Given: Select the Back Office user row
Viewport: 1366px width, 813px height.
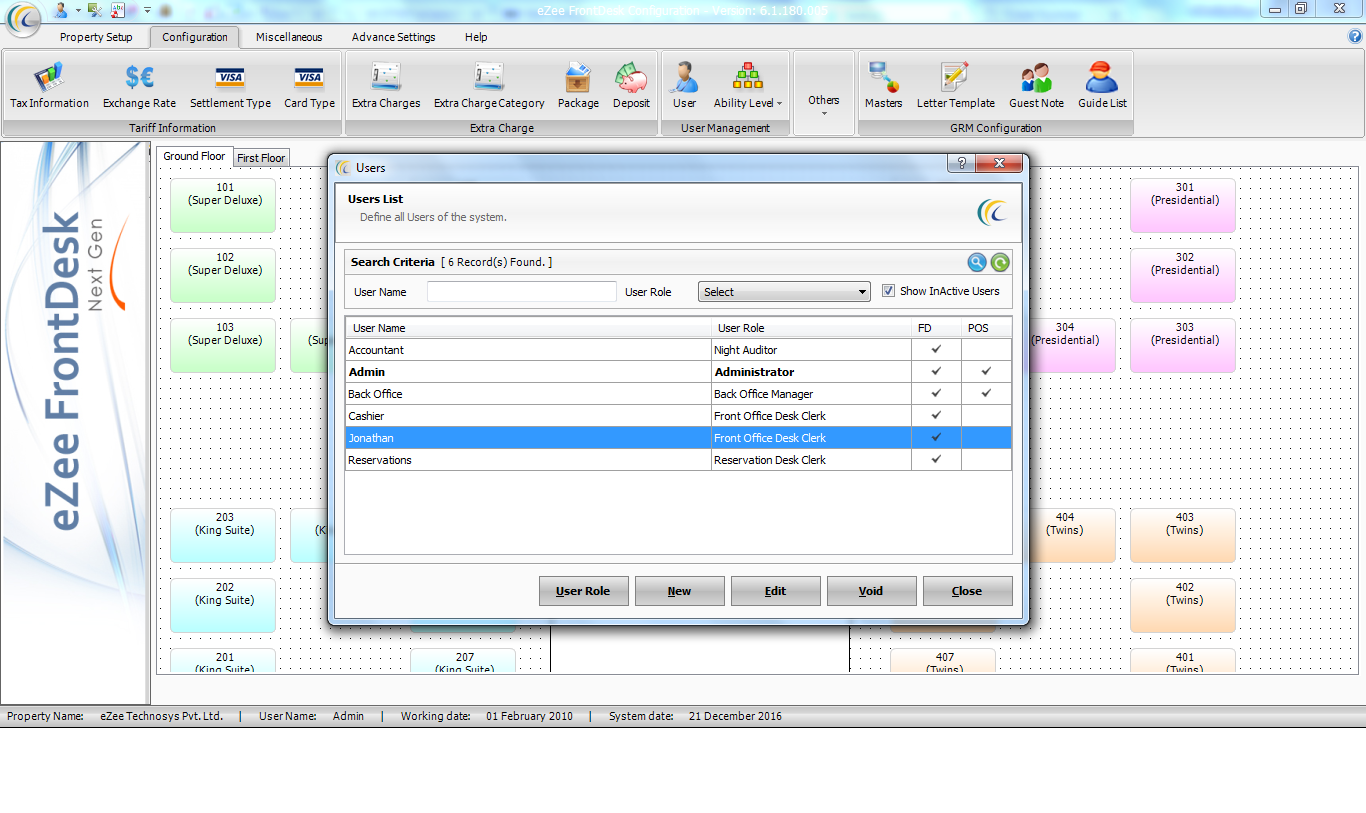Looking at the screenshot, I should coord(678,394).
